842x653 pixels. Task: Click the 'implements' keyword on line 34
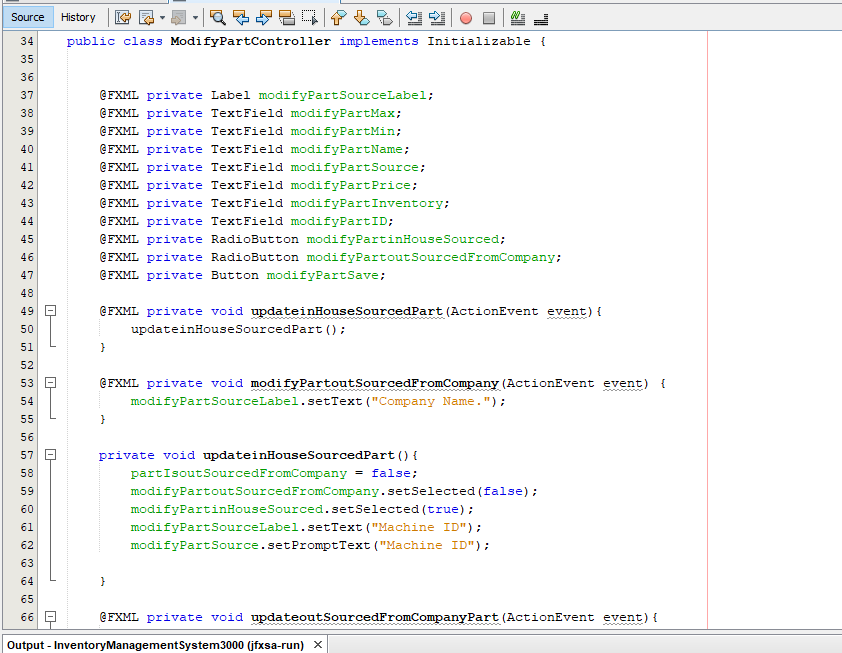(379, 41)
